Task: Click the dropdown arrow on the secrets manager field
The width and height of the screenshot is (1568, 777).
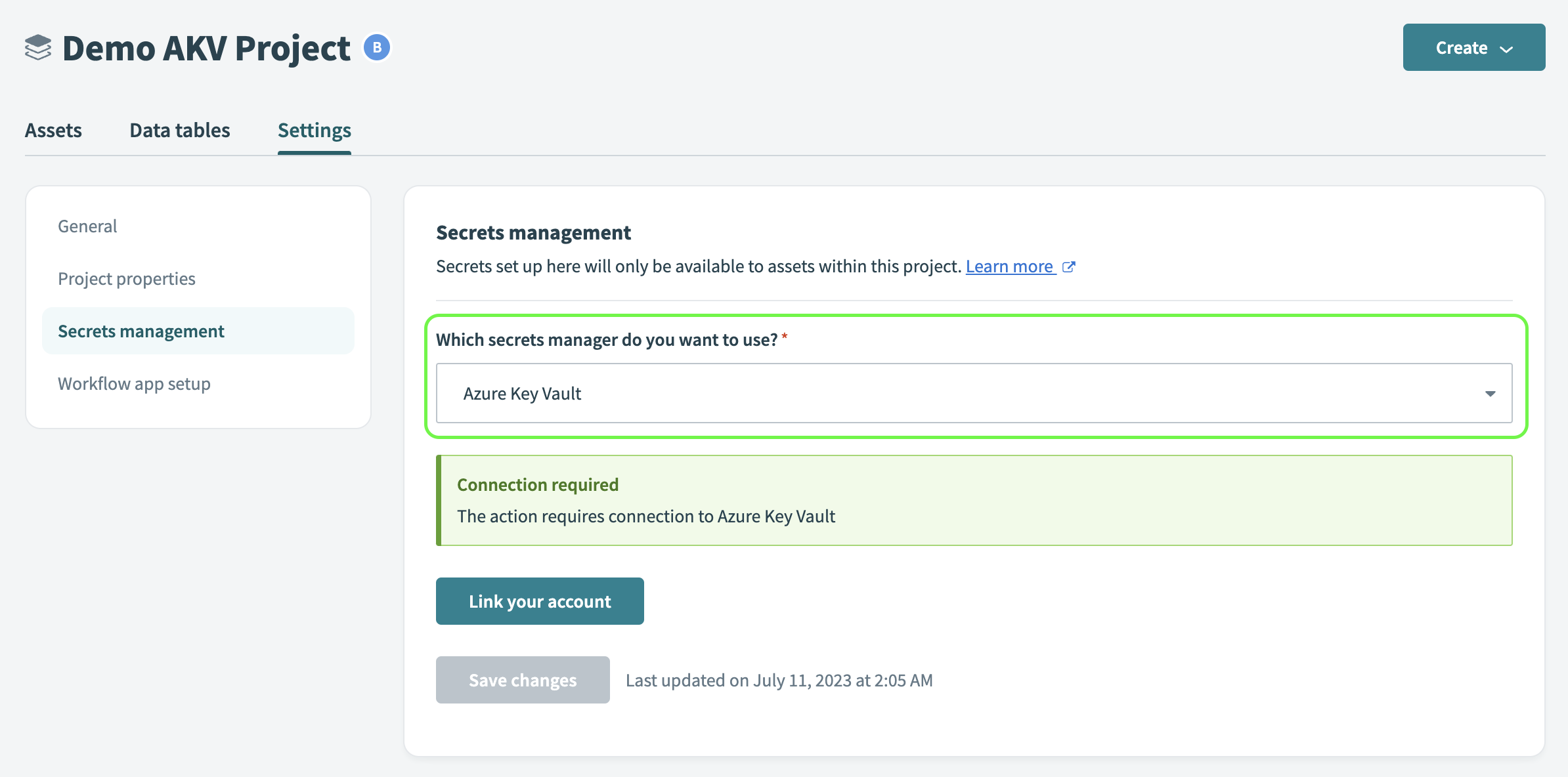Action: (1492, 393)
